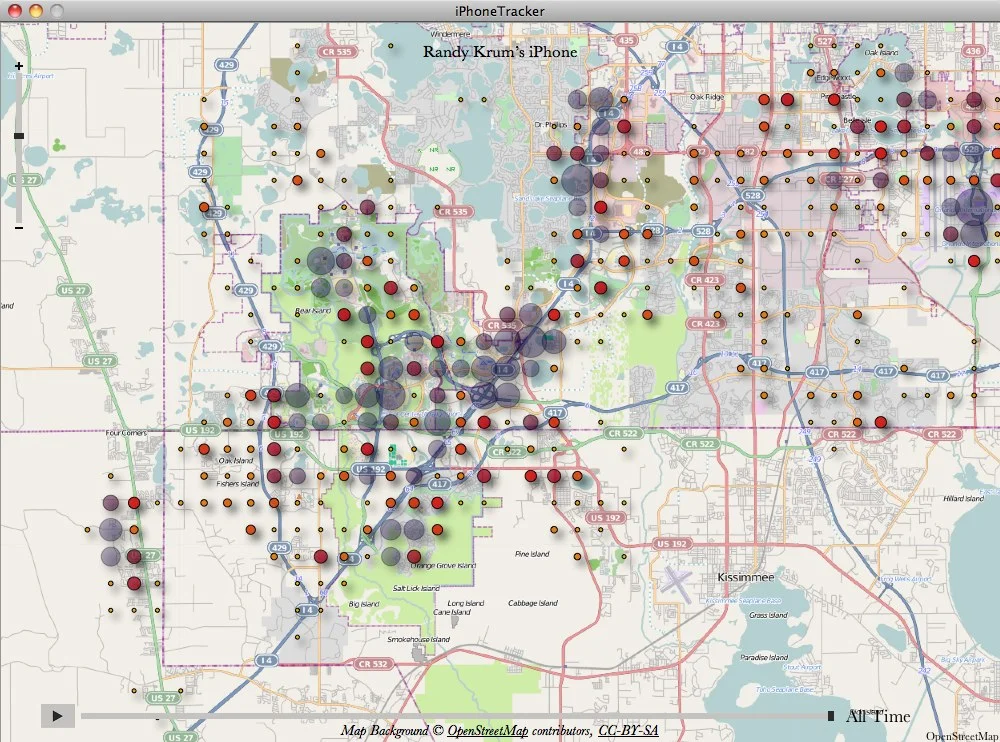Click the Kissimmee city label
The height and width of the screenshot is (742, 1000).
tap(746, 577)
